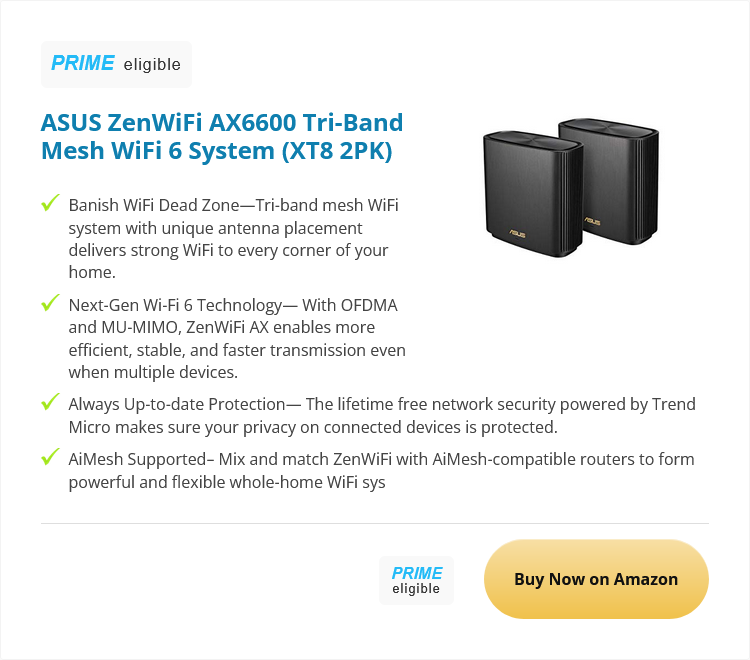Click the AiMesh Supported feature description
The image size is (750, 660).
pos(381,471)
